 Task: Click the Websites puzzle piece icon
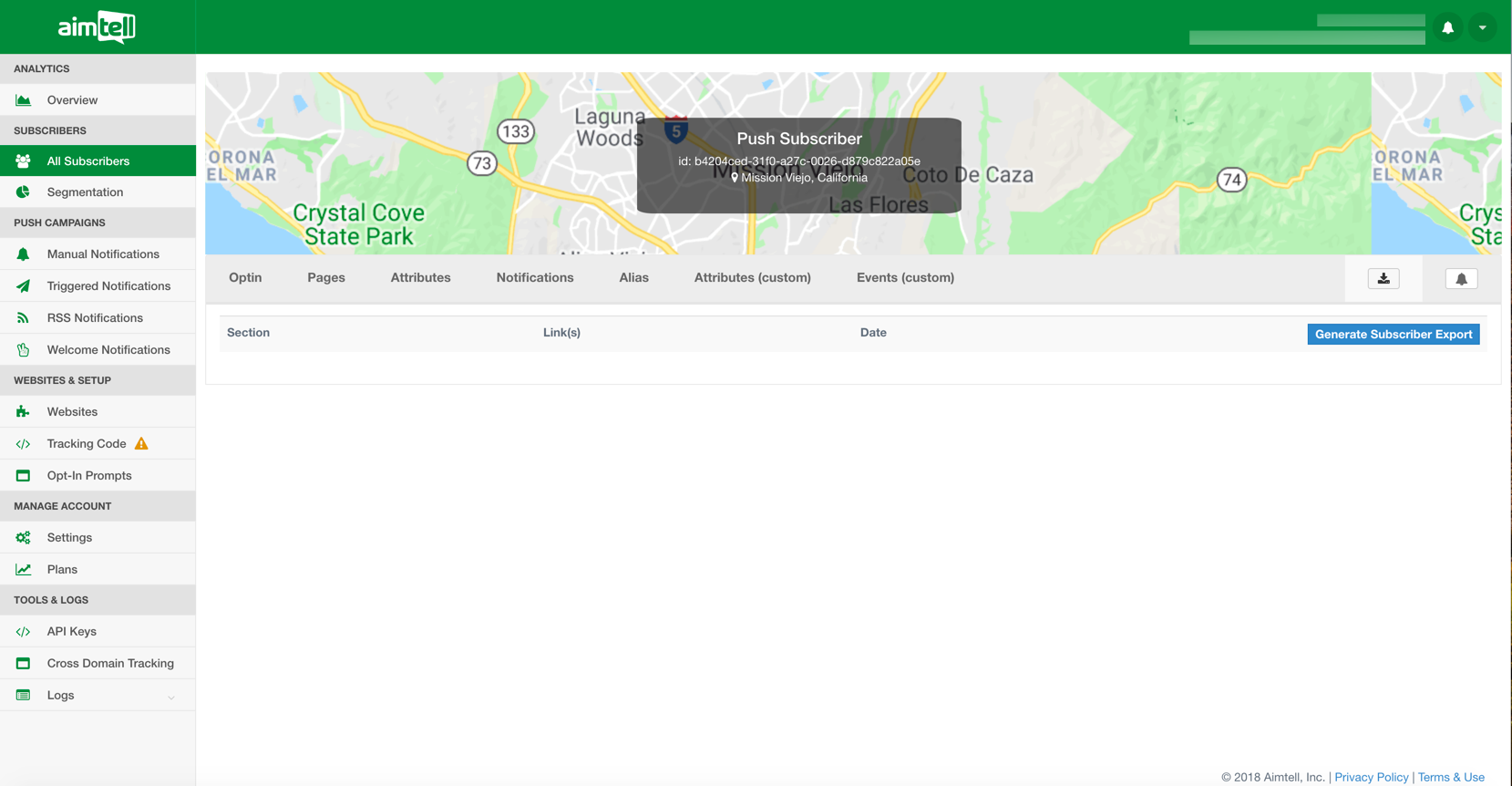point(23,412)
